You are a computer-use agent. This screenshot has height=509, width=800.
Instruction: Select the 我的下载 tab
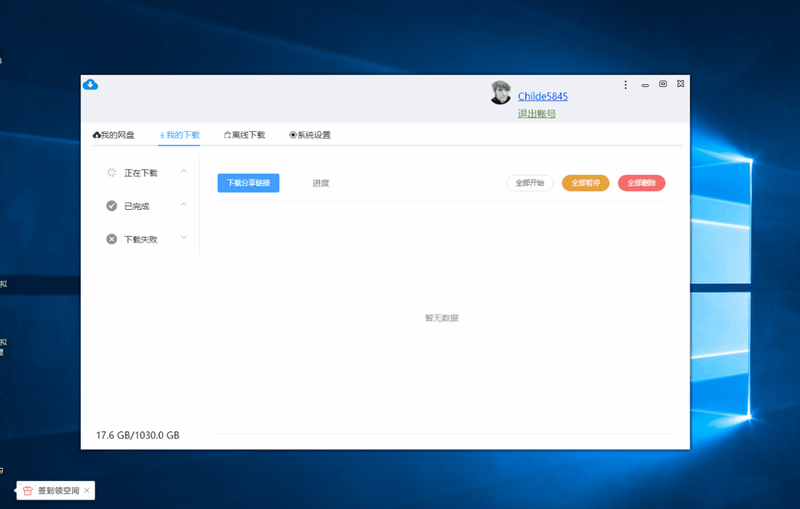tap(179, 135)
